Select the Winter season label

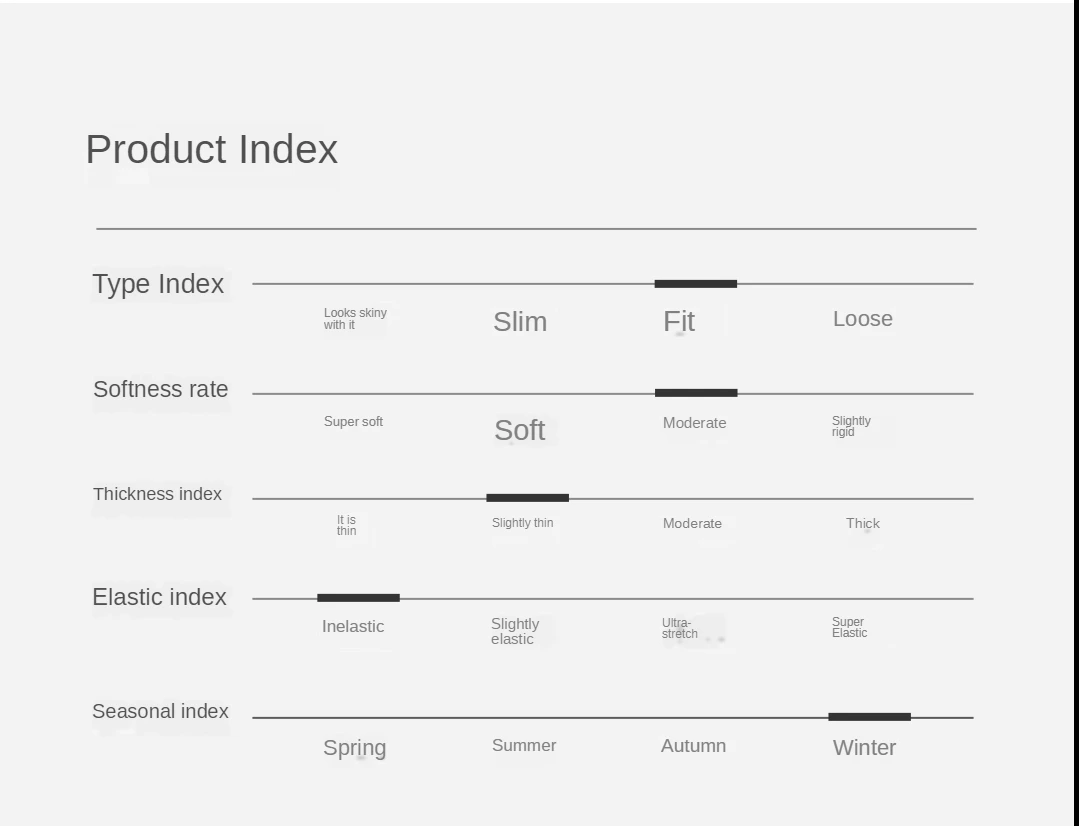pos(864,748)
